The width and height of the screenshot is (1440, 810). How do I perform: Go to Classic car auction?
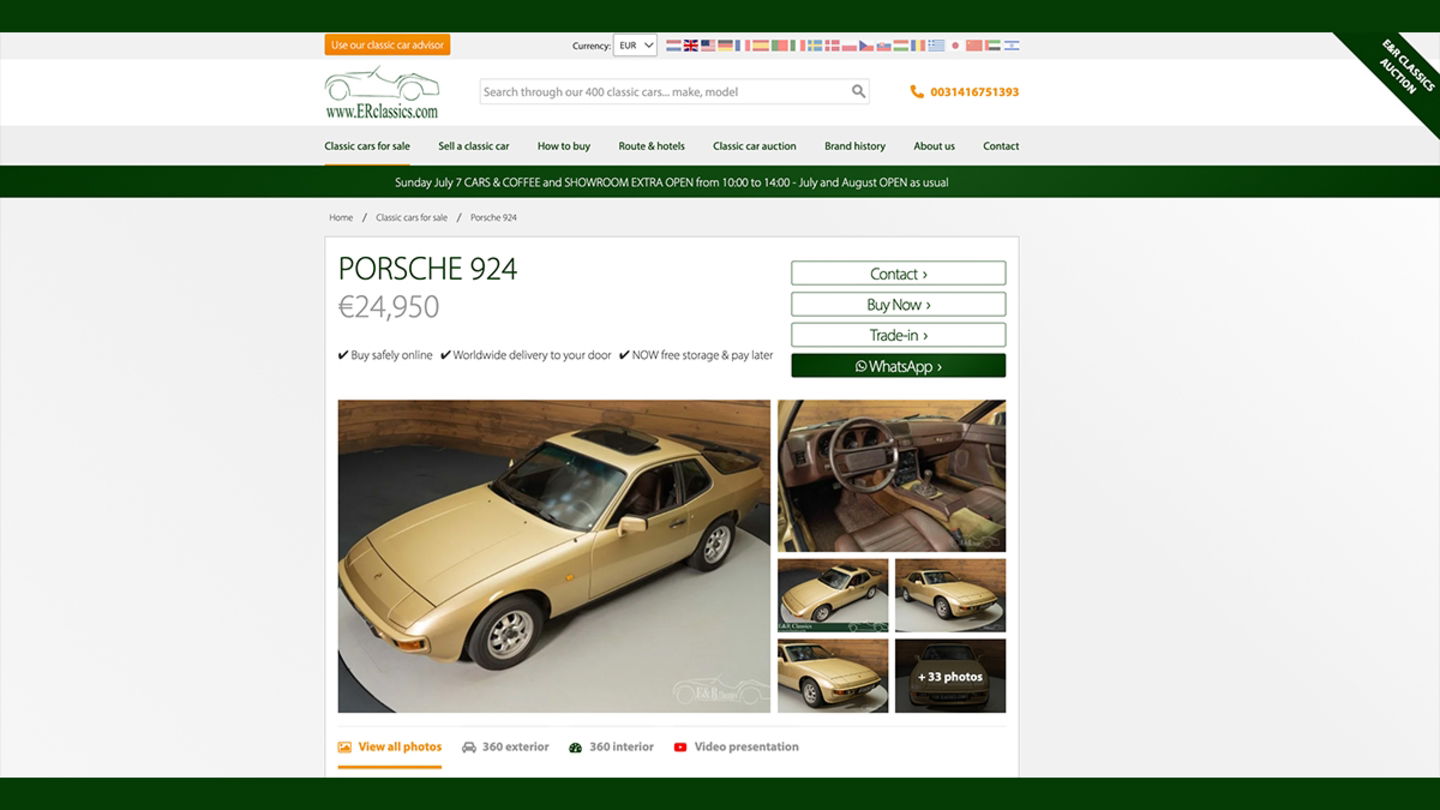(755, 146)
